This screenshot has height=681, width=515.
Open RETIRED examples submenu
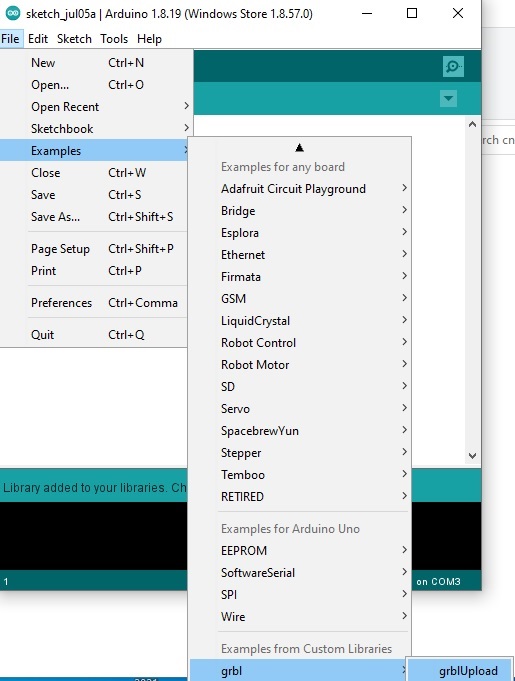click(x=300, y=496)
